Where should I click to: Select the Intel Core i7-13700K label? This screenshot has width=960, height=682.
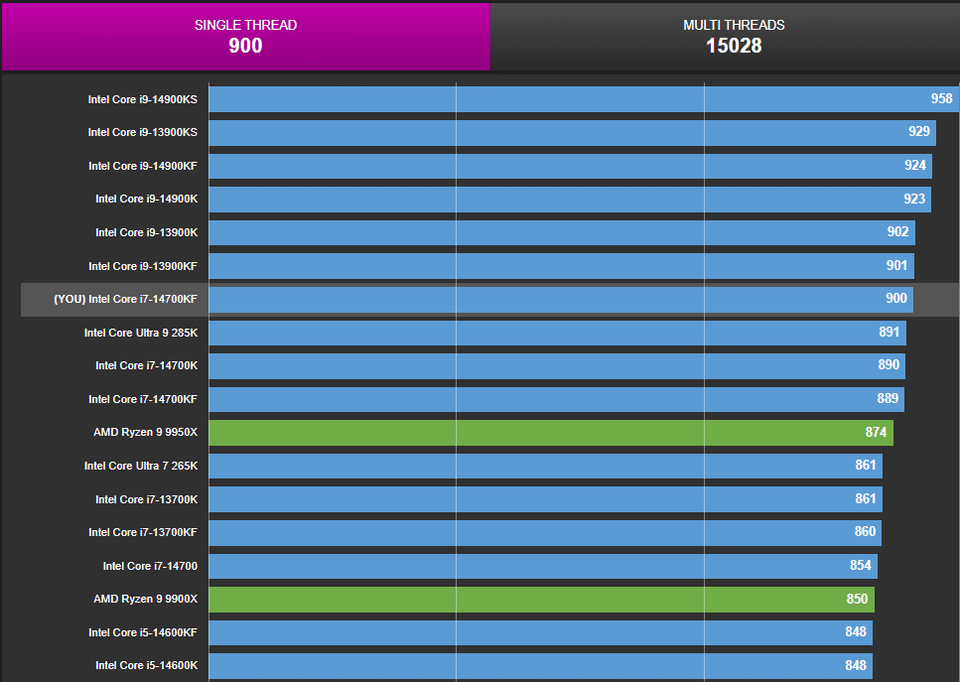click(x=146, y=500)
